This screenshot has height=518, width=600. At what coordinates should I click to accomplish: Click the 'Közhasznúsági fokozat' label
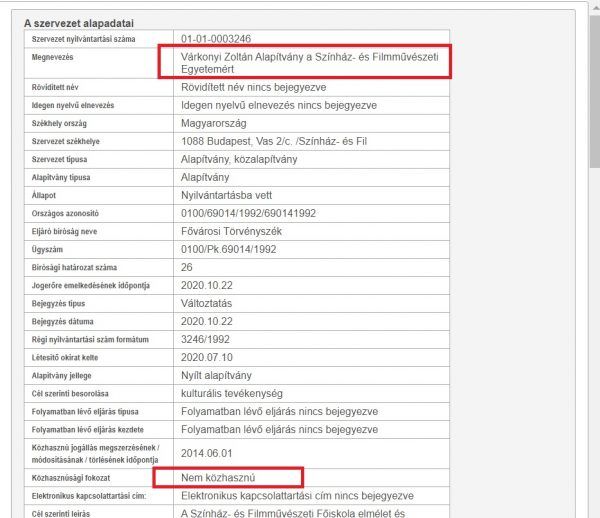pyautogui.click(x=71, y=478)
